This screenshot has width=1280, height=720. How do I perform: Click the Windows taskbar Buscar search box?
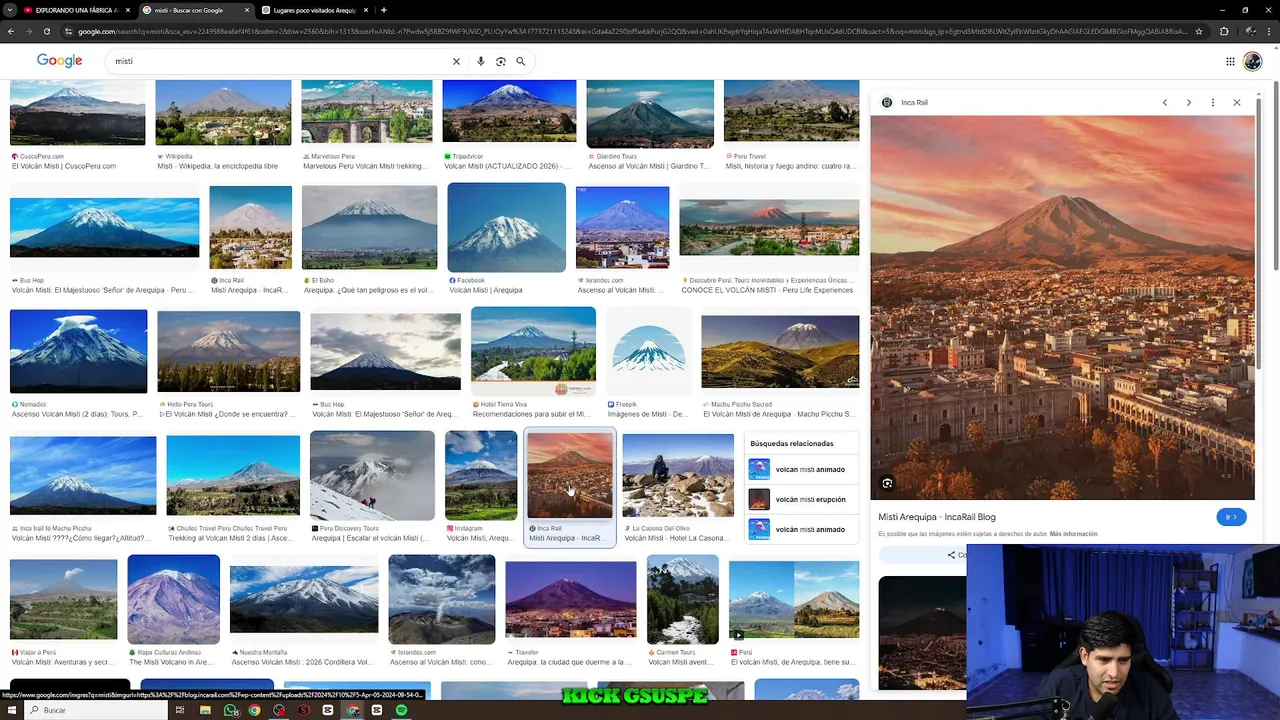click(x=95, y=710)
